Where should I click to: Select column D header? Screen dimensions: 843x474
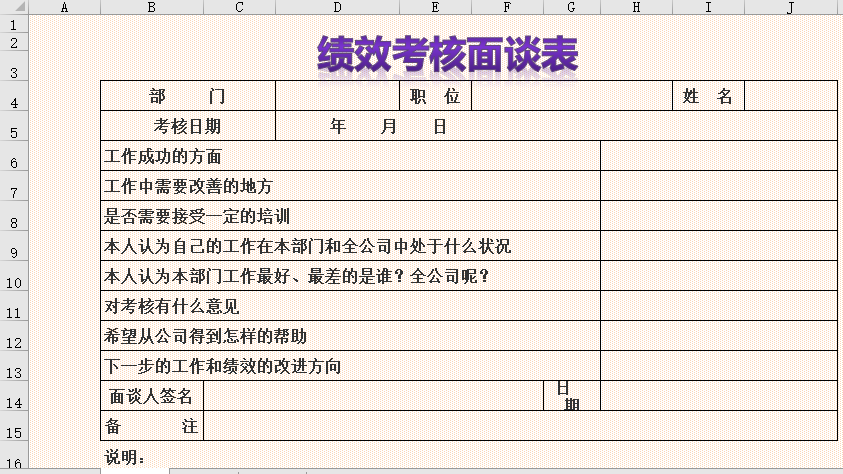[337, 7]
